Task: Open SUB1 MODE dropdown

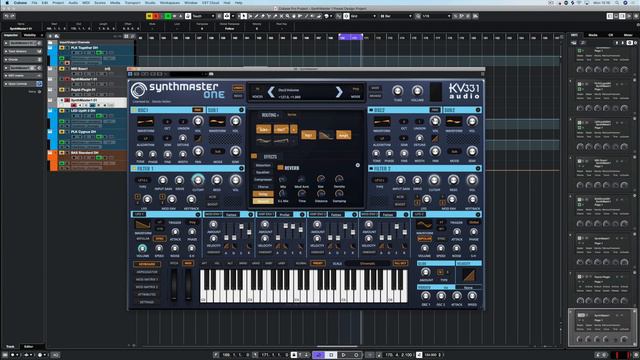Action: (x=217, y=151)
